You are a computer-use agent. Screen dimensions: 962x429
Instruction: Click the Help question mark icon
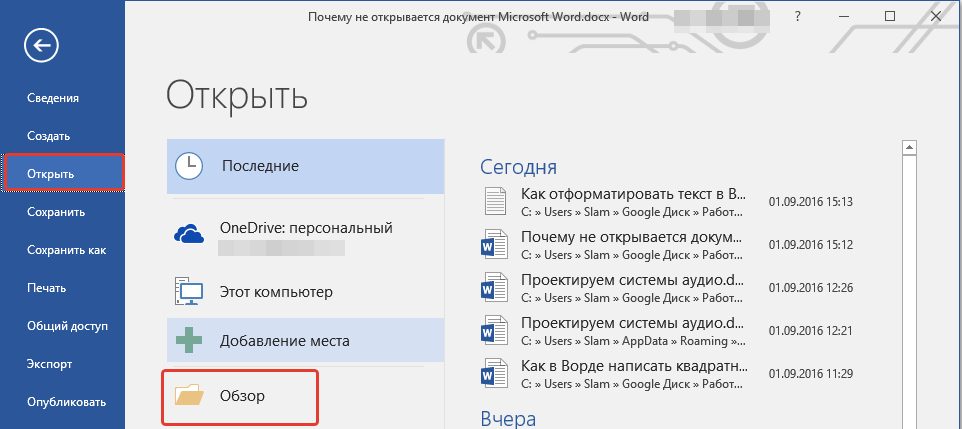797,17
